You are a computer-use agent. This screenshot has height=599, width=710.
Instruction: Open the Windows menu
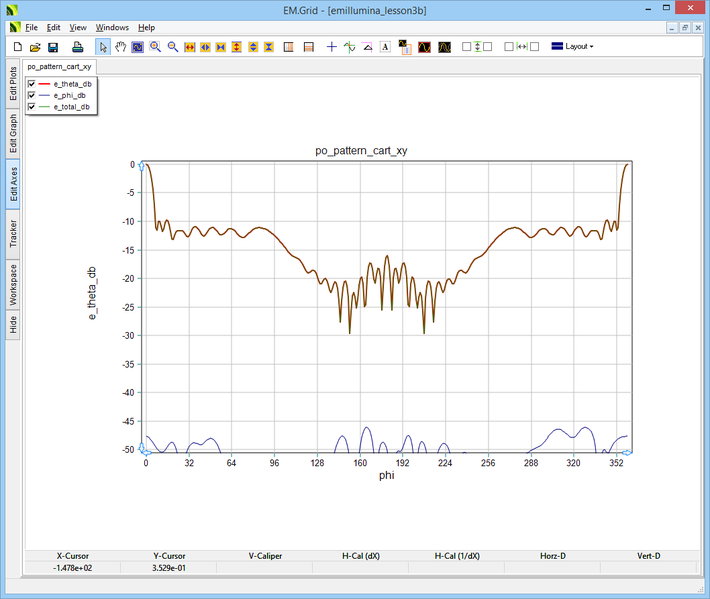(112, 27)
